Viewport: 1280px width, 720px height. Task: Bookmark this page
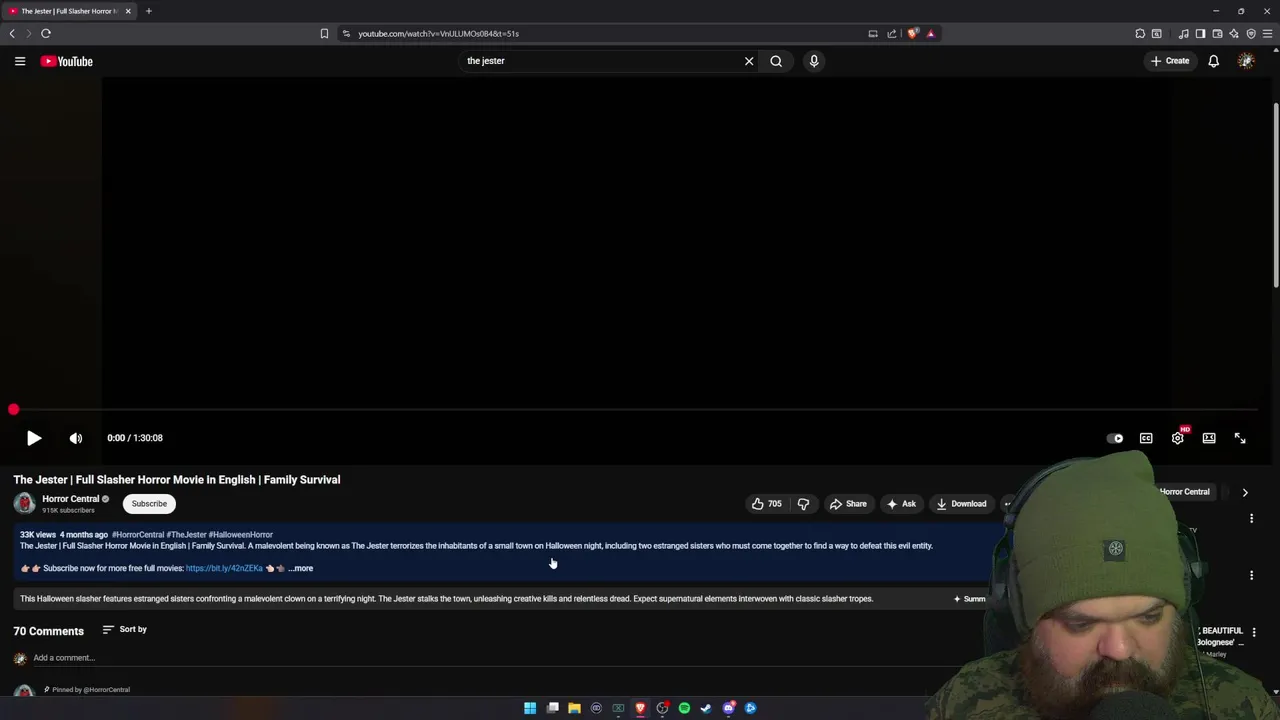tap(324, 33)
